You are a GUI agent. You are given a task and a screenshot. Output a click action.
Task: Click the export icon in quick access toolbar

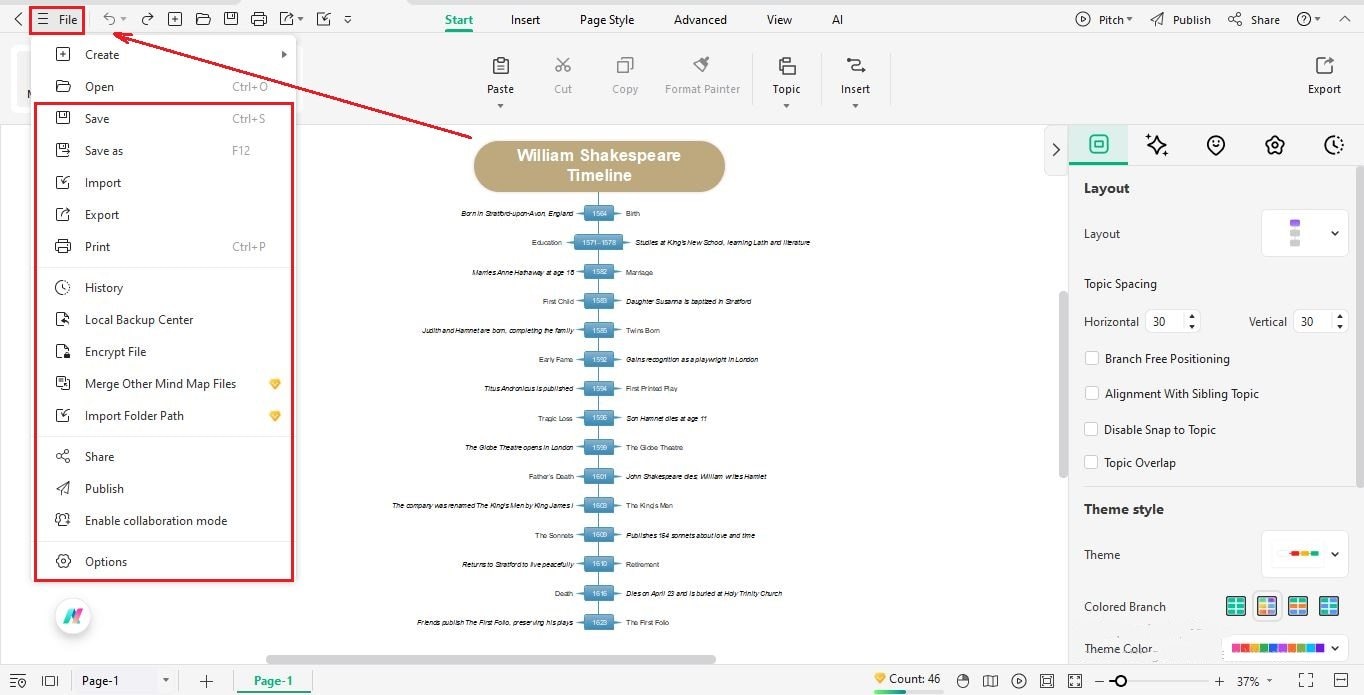tap(287, 19)
